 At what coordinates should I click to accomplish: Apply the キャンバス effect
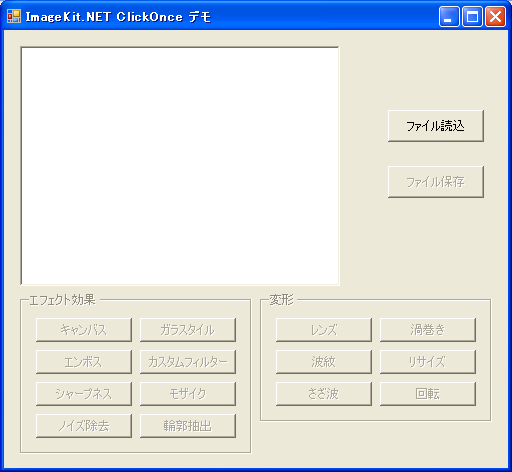(84, 330)
